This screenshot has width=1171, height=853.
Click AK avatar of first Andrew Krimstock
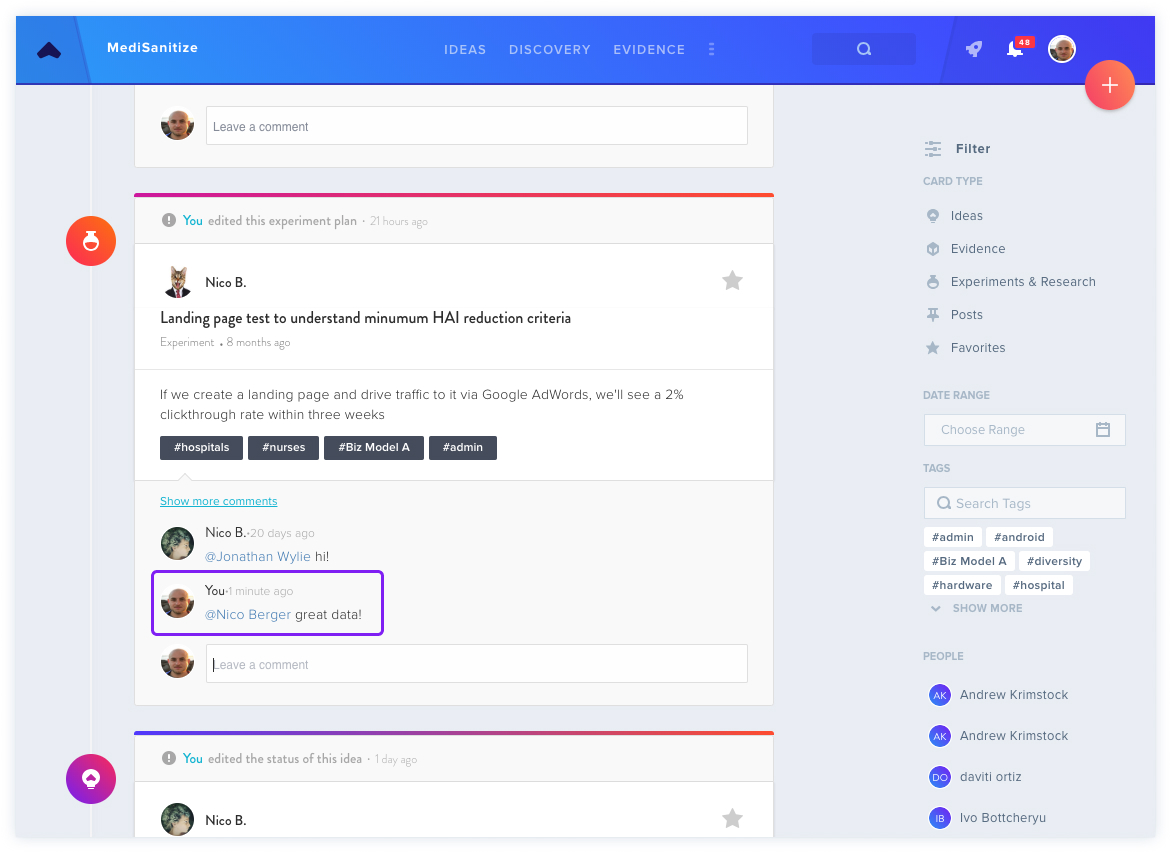point(939,695)
